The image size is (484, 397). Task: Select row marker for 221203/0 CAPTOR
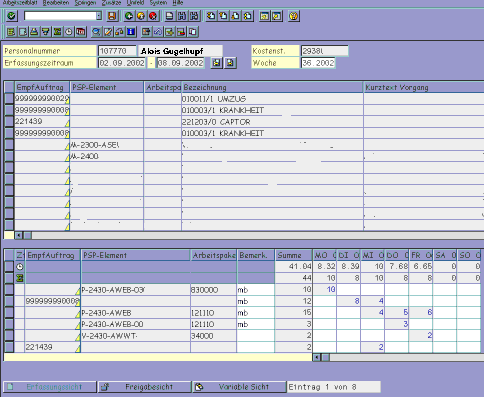coord(9,122)
